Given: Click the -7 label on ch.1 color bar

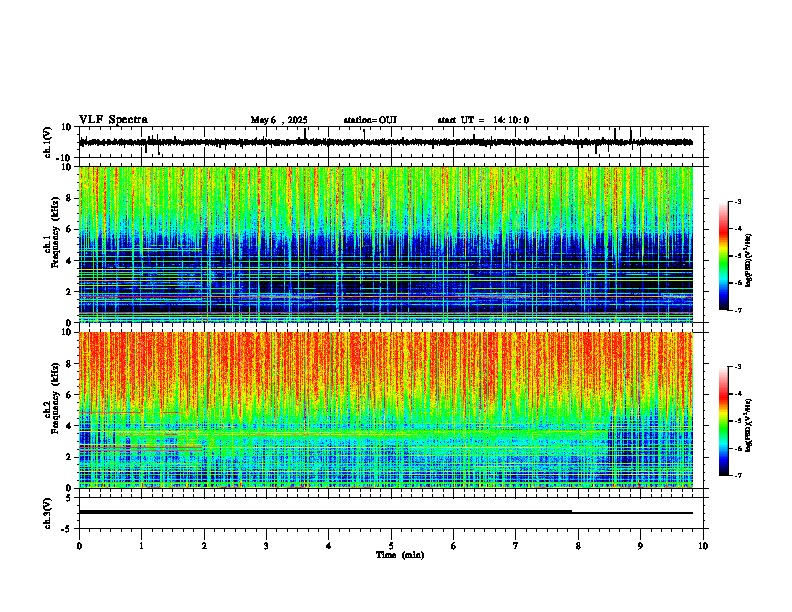Looking at the screenshot, I should point(737,310).
